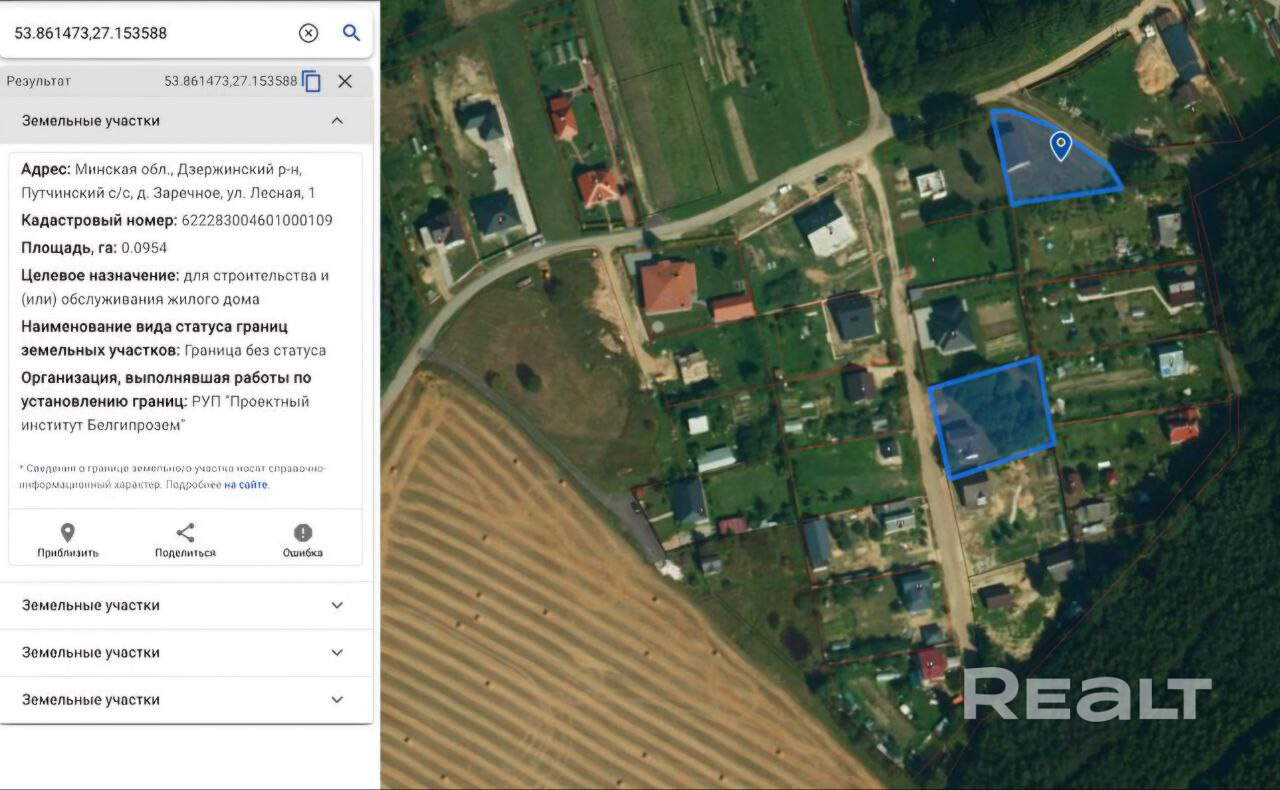The height and width of the screenshot is (790, 1280).
Task: Copy the result coordinates to clipboard
Action: (312, 81)
